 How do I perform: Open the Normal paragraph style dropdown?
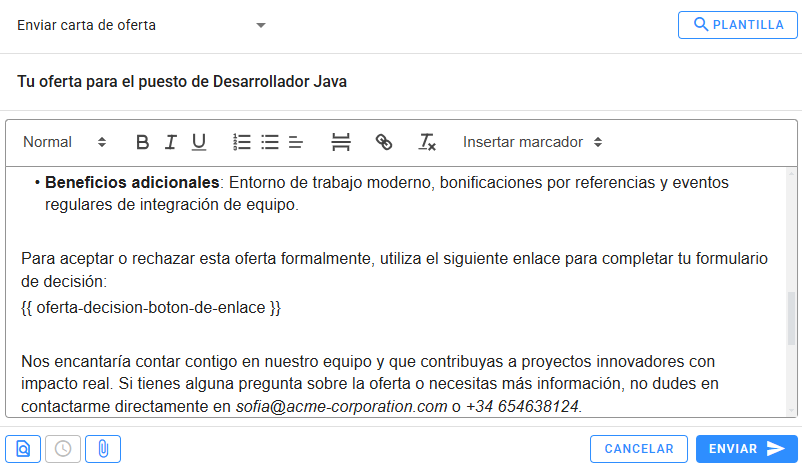click(x=64, y=142)
